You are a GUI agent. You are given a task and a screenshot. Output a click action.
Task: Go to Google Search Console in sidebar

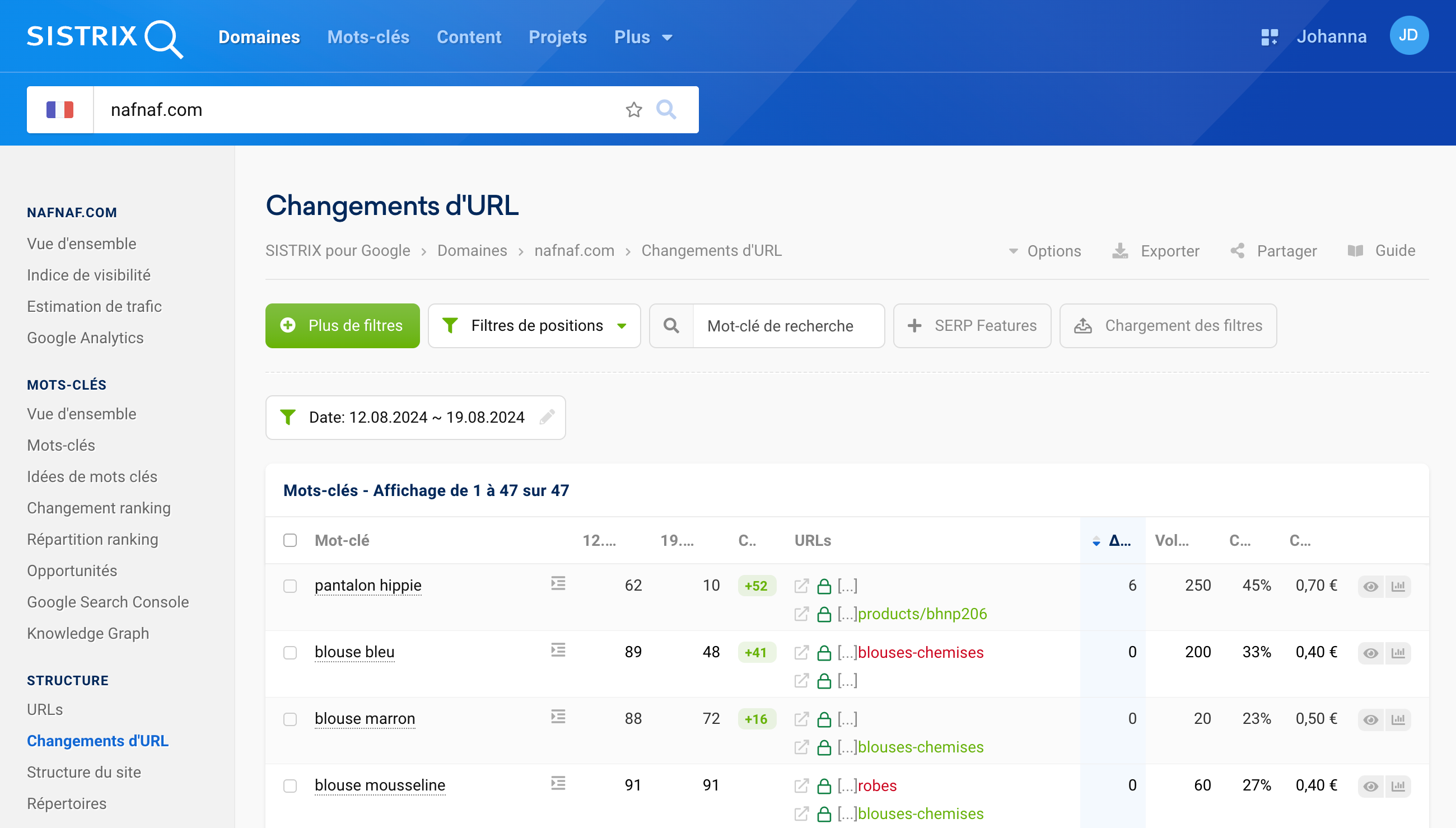pyautogui.click(x=108, y=602)
